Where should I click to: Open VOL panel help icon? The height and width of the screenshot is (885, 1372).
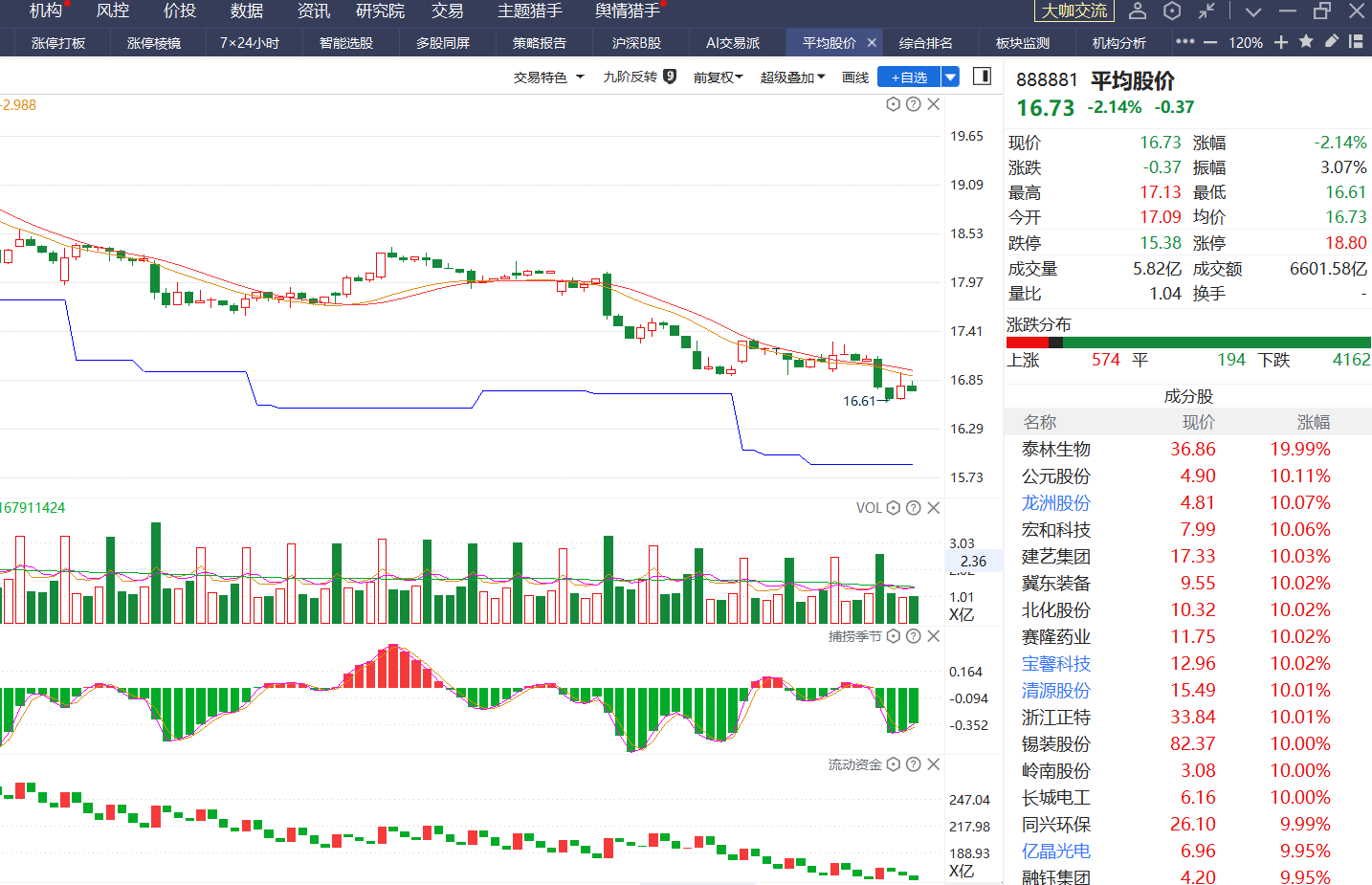[914, 508]
